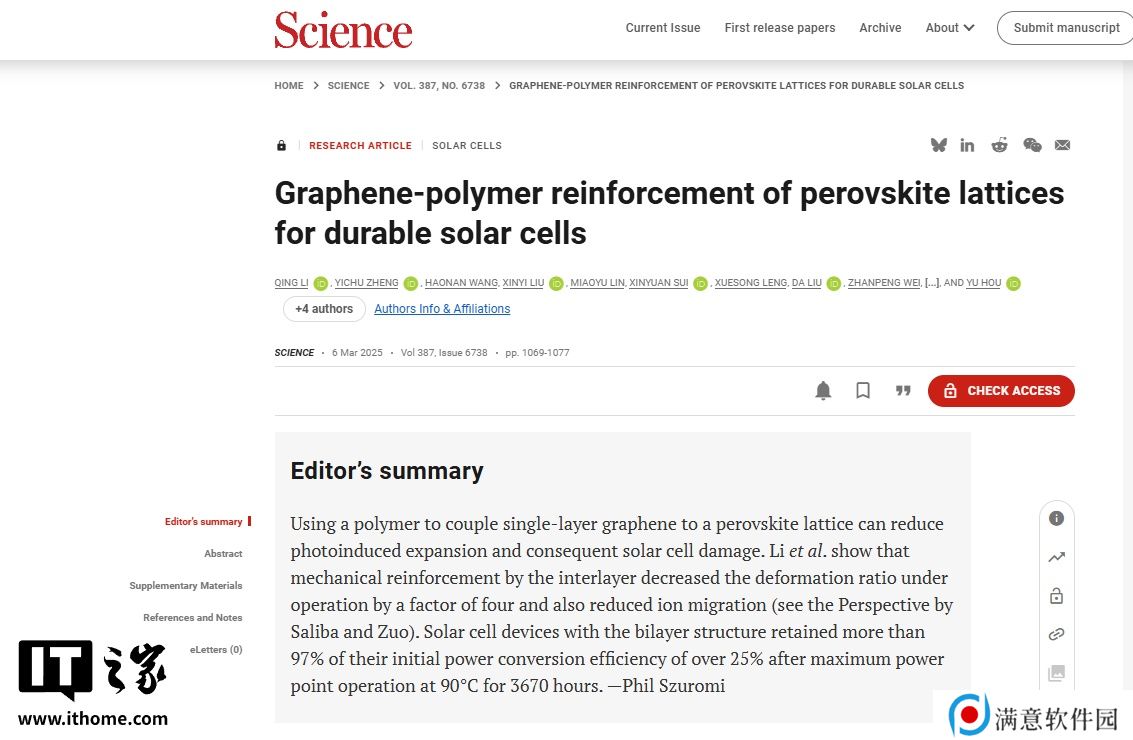Share article via WeChat icon
The height and width of the screenshot is (740, 1133).
coord(1033,145)
